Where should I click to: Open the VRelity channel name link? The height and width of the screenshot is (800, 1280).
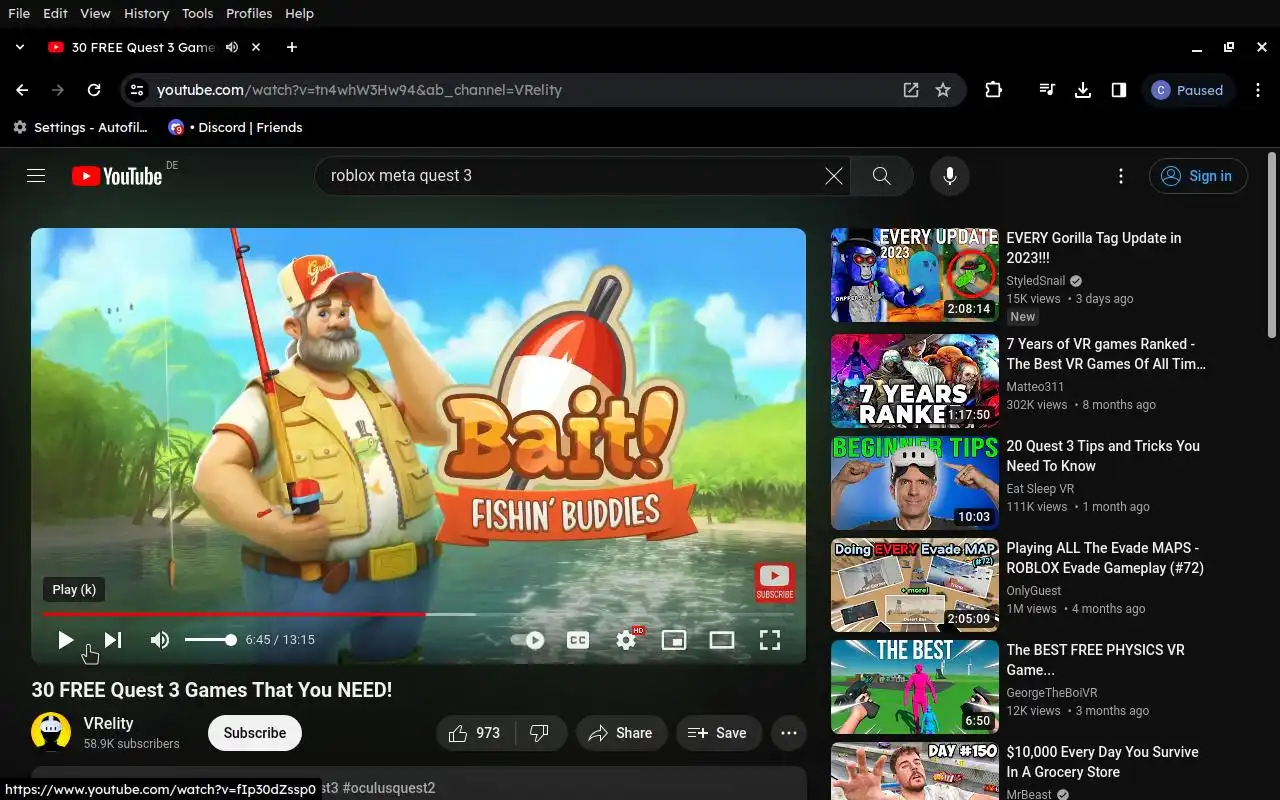pyautogui.click(x=108, y=723)
